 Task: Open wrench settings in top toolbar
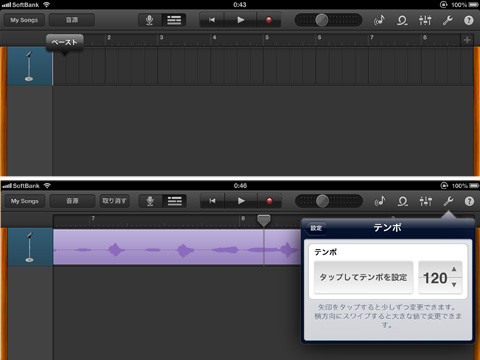click(x=447, y=20)
